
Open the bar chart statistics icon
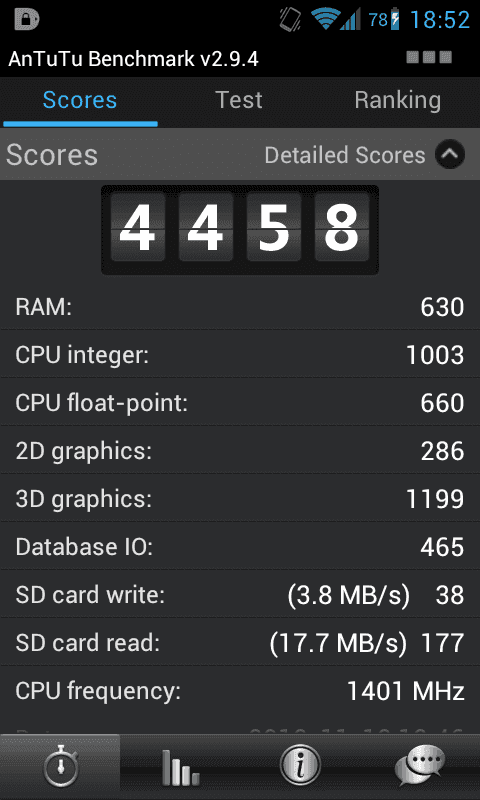point(180,767)
